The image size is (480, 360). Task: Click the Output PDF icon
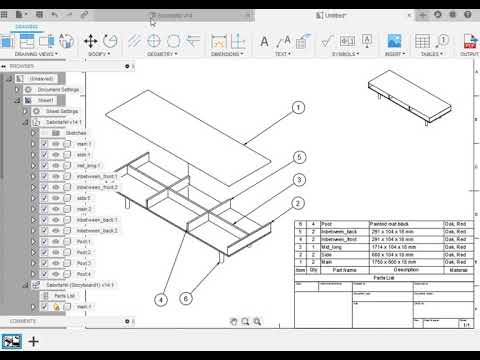point(470,41)
